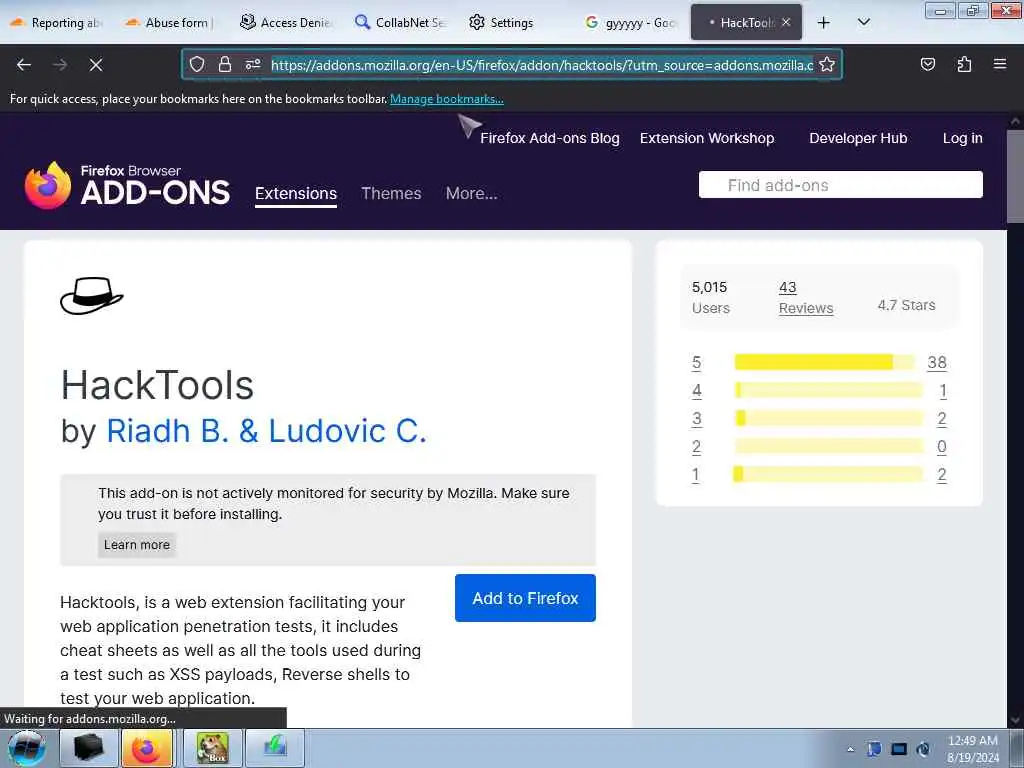Screen dimensions: 1024x768
Task: Click the Find add-ons search field
Action: point(840,185)
